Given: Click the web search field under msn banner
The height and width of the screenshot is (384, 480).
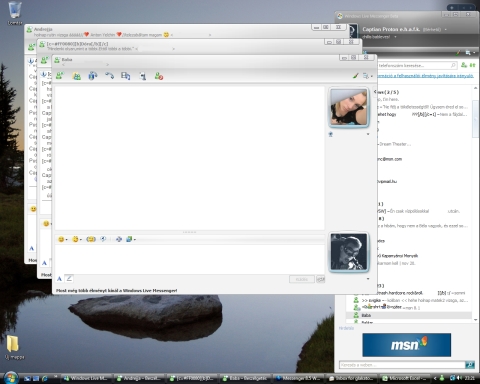Looking at the screenshot, I should click(x=402, y=365).
